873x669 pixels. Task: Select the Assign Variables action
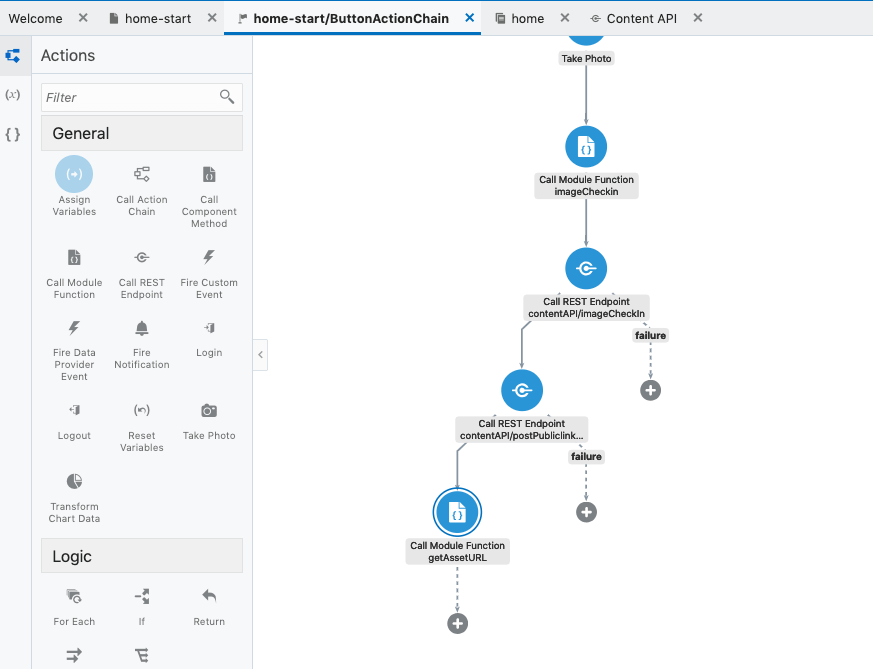(74, 175)
